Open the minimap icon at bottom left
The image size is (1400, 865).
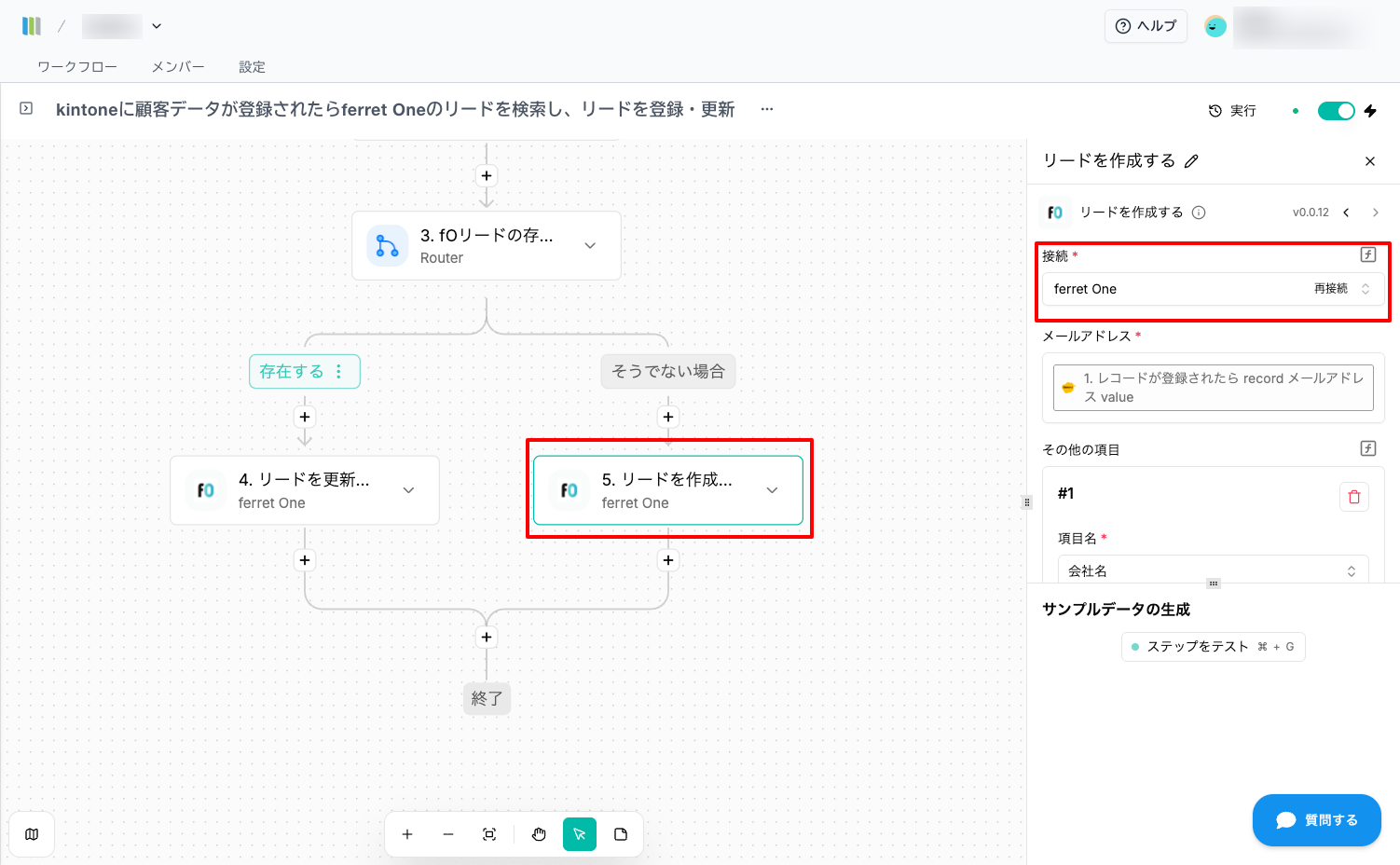click(32, 834)
